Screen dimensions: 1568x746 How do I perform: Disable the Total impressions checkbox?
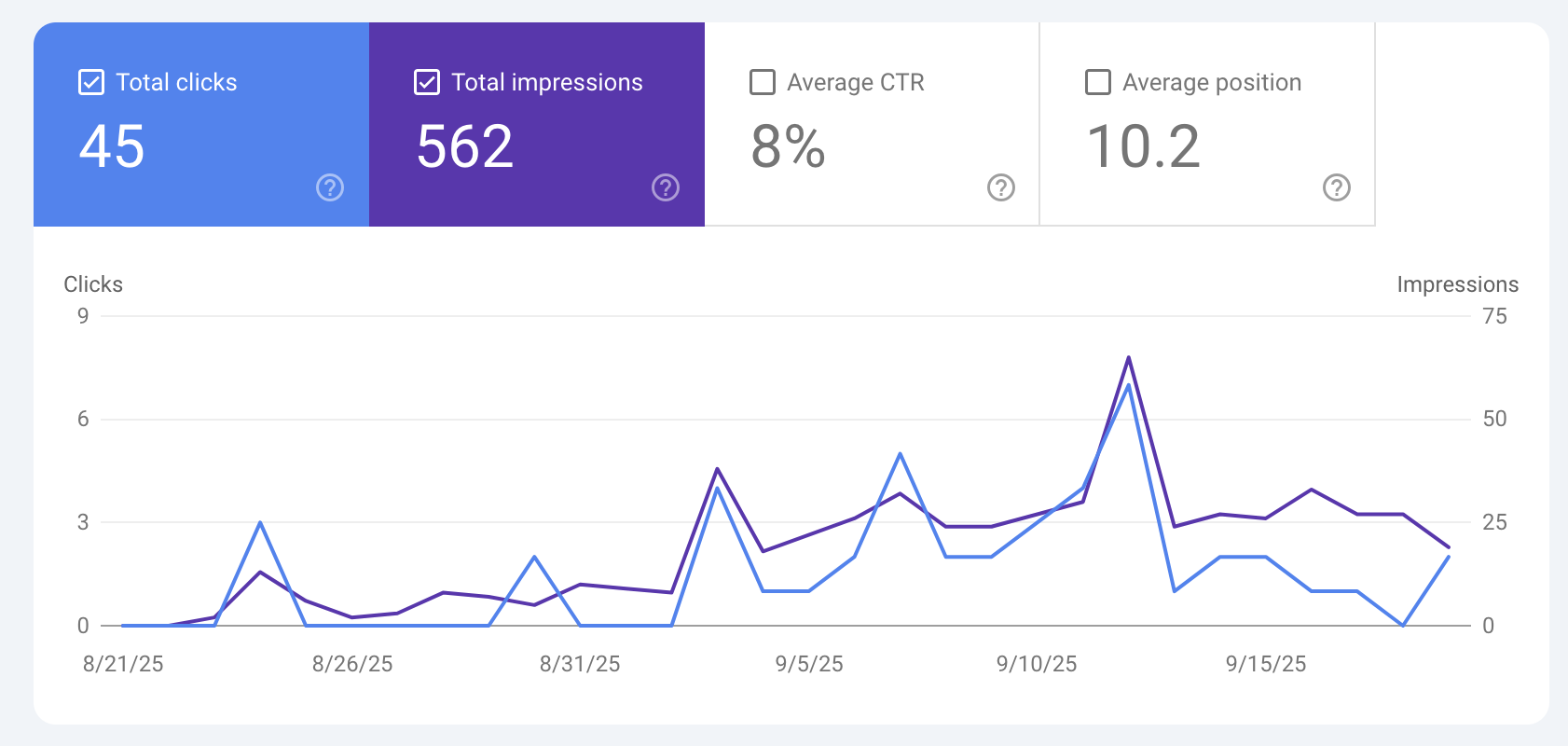[x=427, y=82]
